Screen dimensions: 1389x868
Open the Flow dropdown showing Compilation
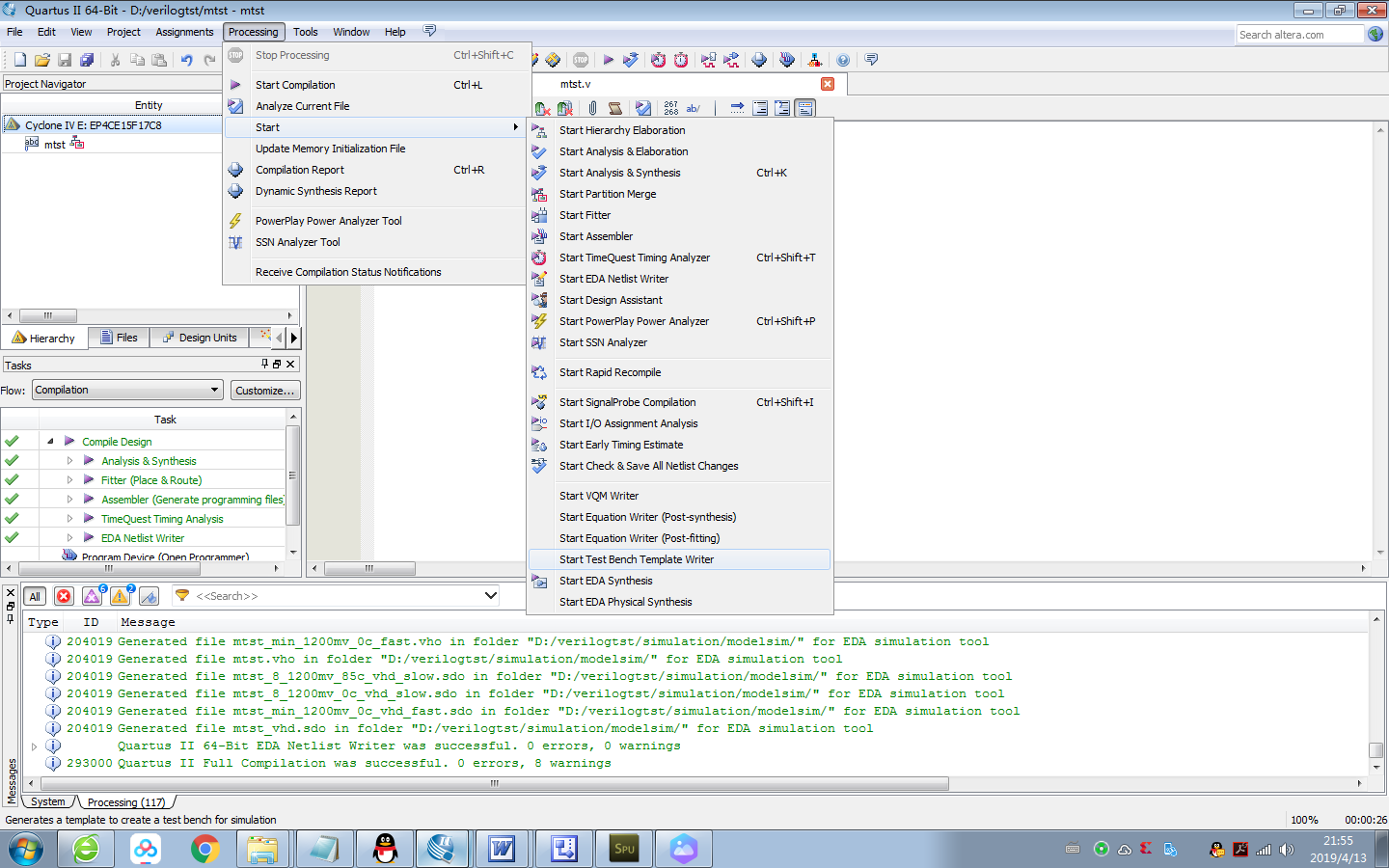coord(125,390)
